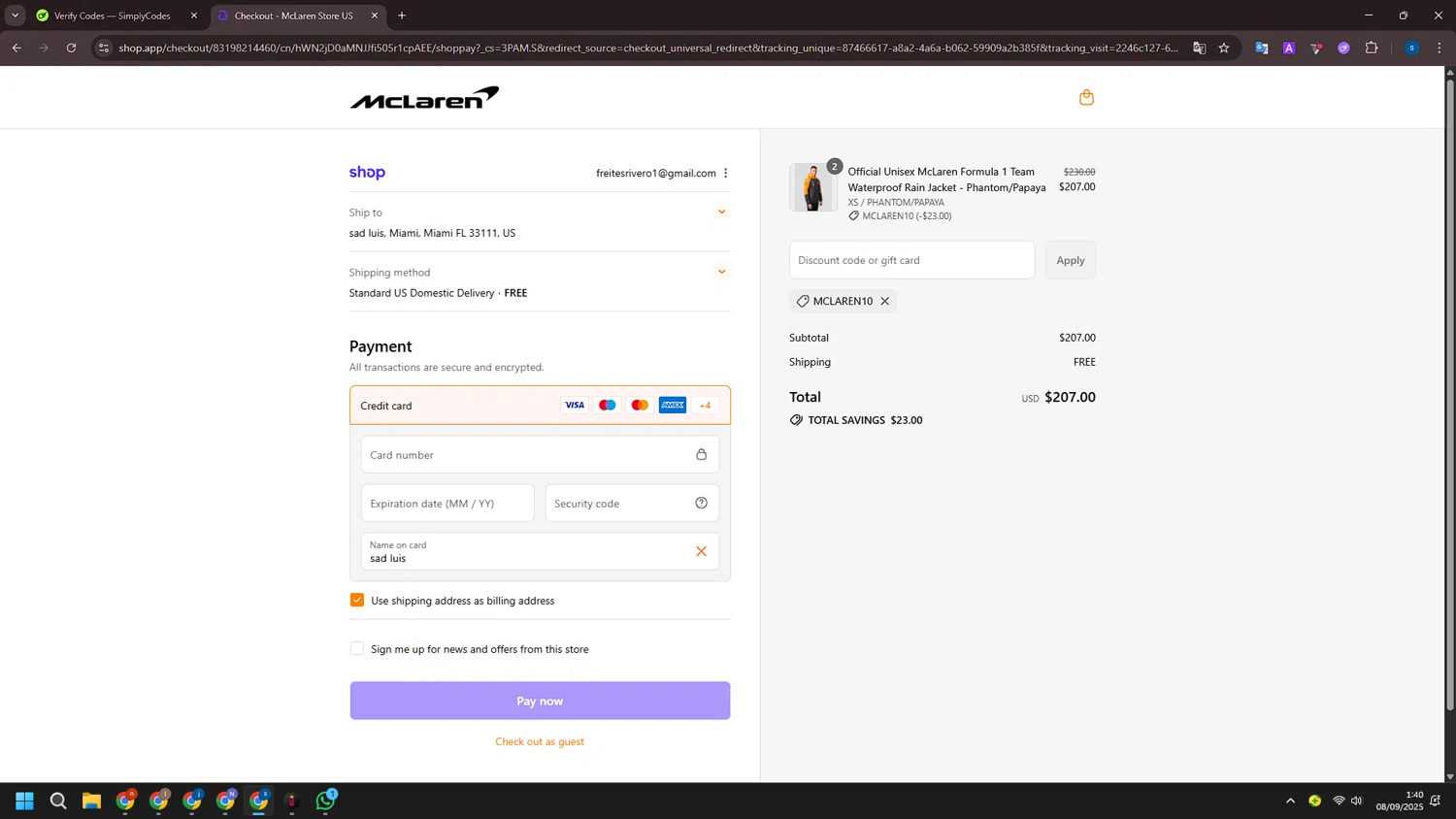
Task: Select the Credit card payment option
Action: (540, 406)
